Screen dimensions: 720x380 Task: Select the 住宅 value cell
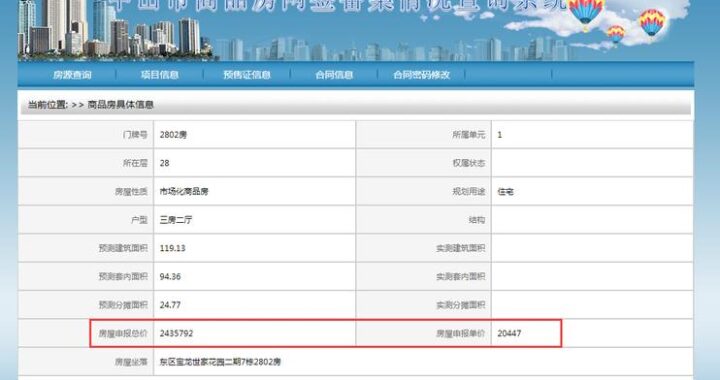(x=592, y=191)
